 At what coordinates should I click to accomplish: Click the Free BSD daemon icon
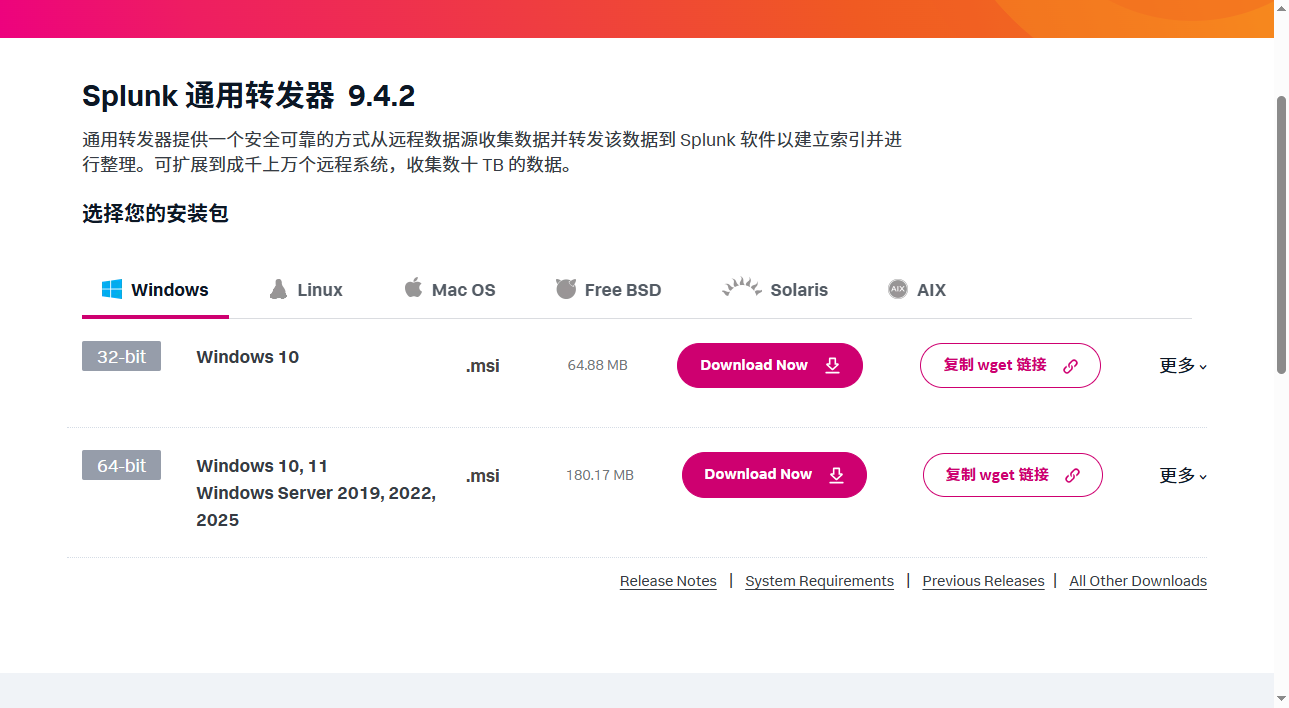coord(564,288)
